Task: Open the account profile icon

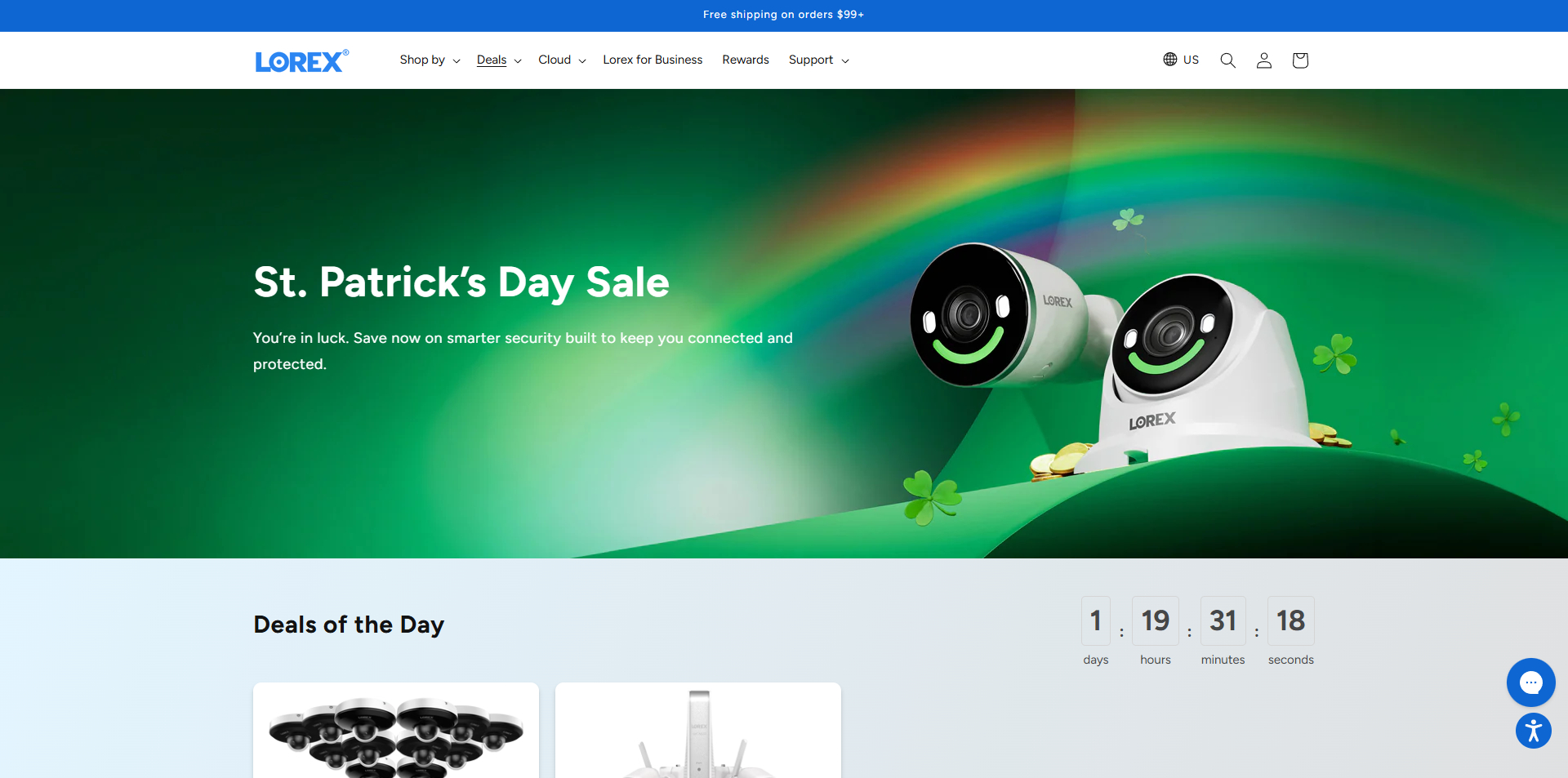Action: 1264,60
